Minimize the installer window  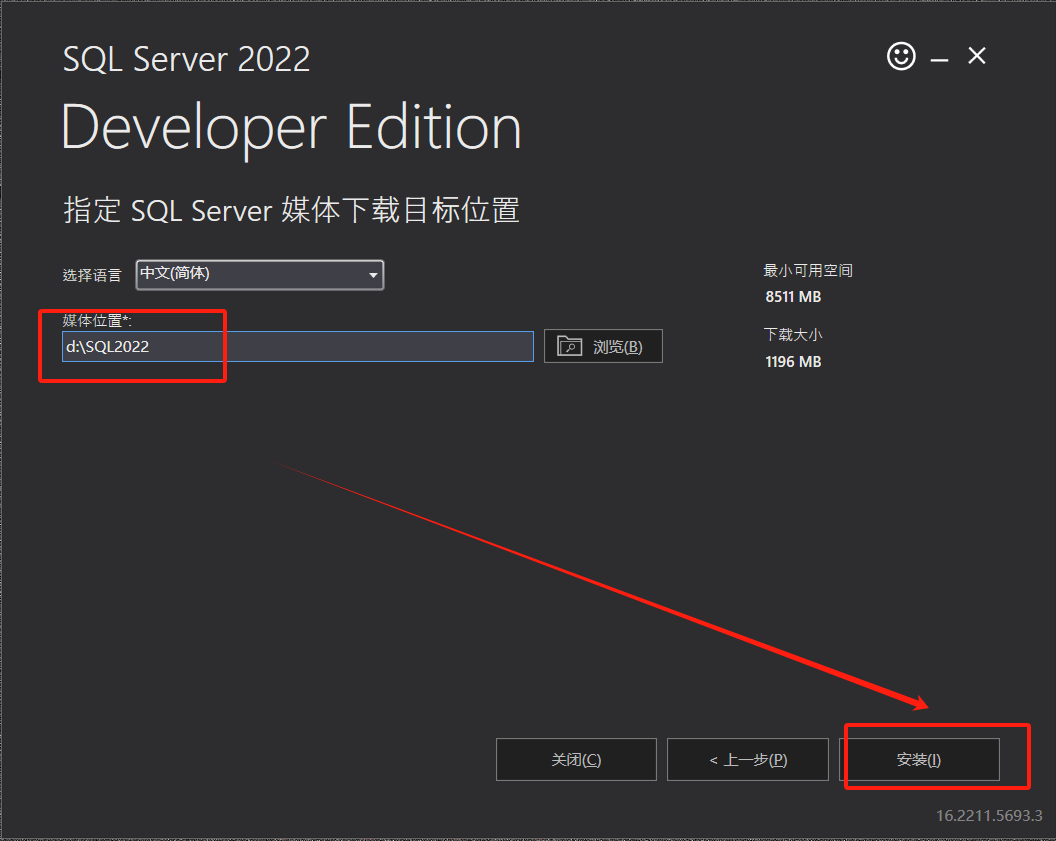coord(938,57)
